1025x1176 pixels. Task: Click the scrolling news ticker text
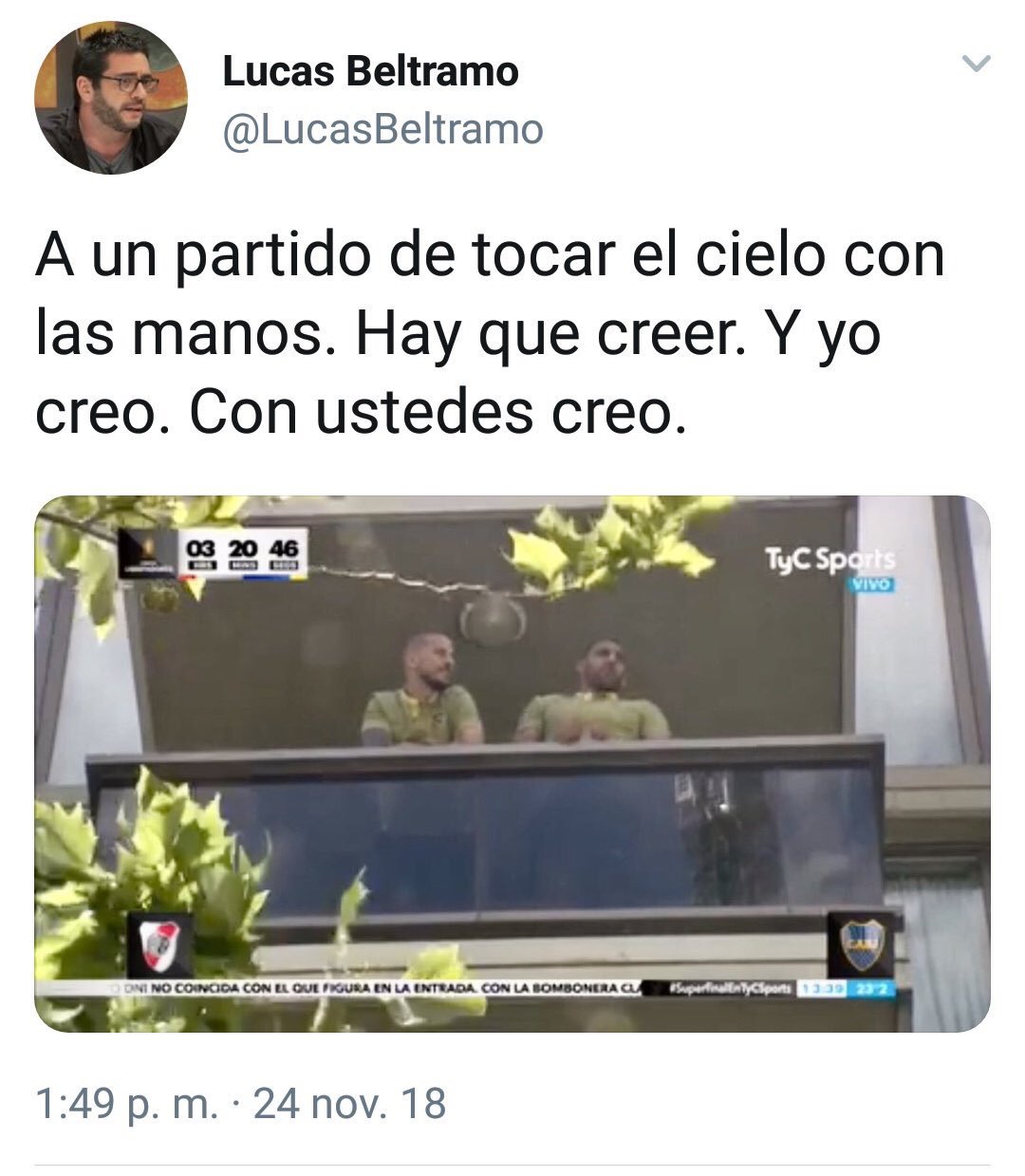pyautogui.click(x=377, y=989)
